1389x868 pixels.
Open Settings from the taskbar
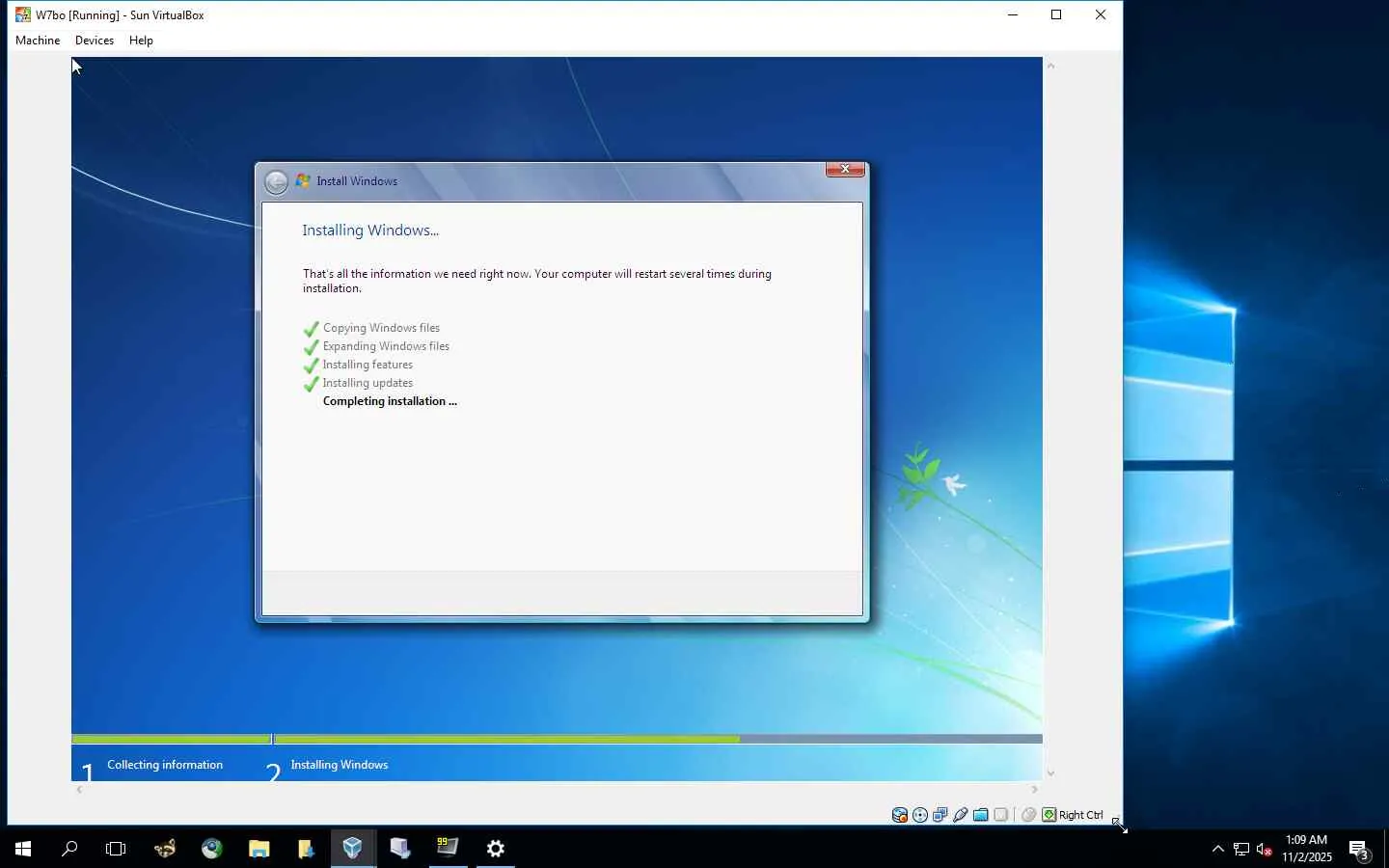495,849
